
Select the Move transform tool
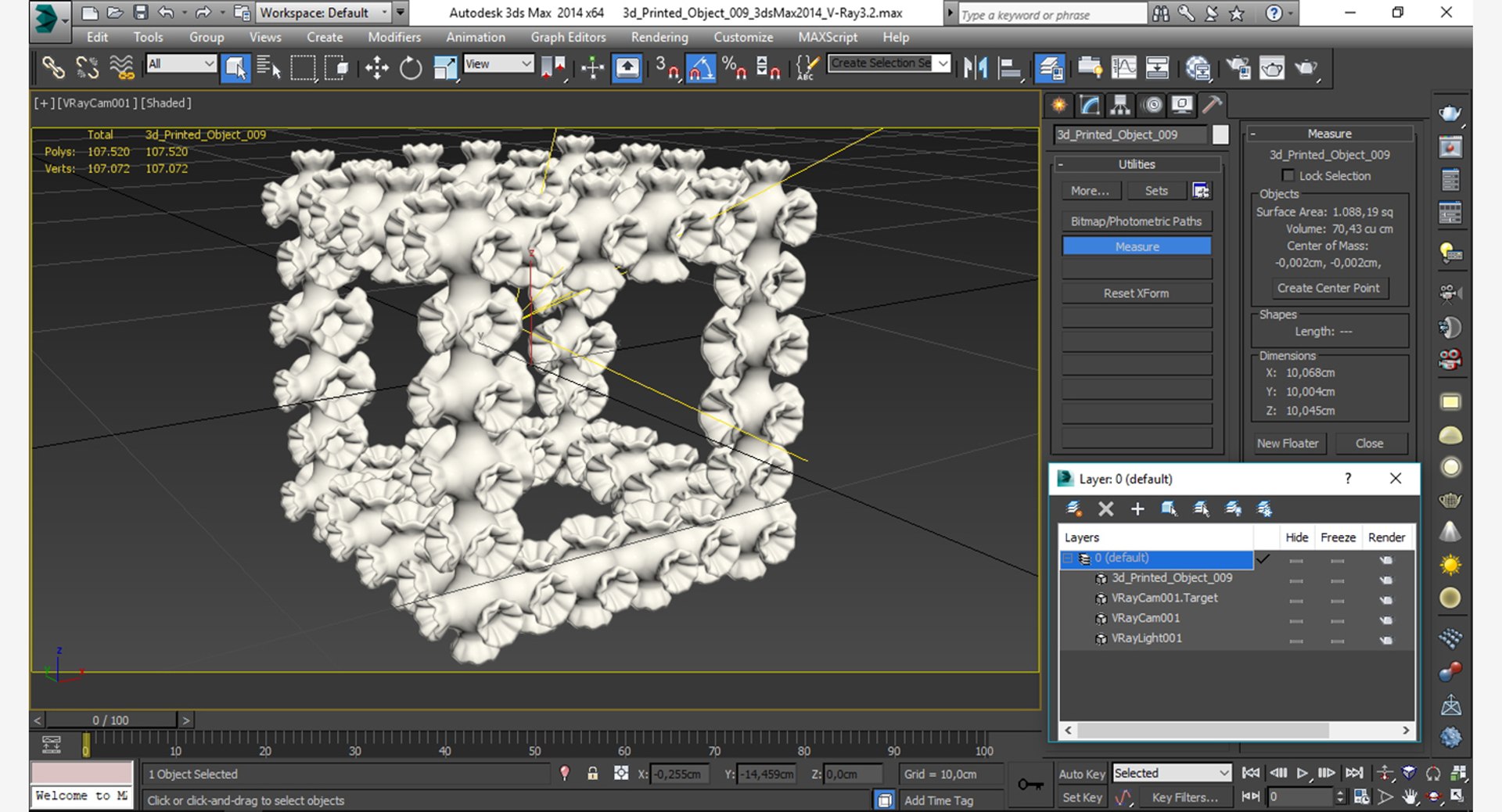(x=376, y=69)
